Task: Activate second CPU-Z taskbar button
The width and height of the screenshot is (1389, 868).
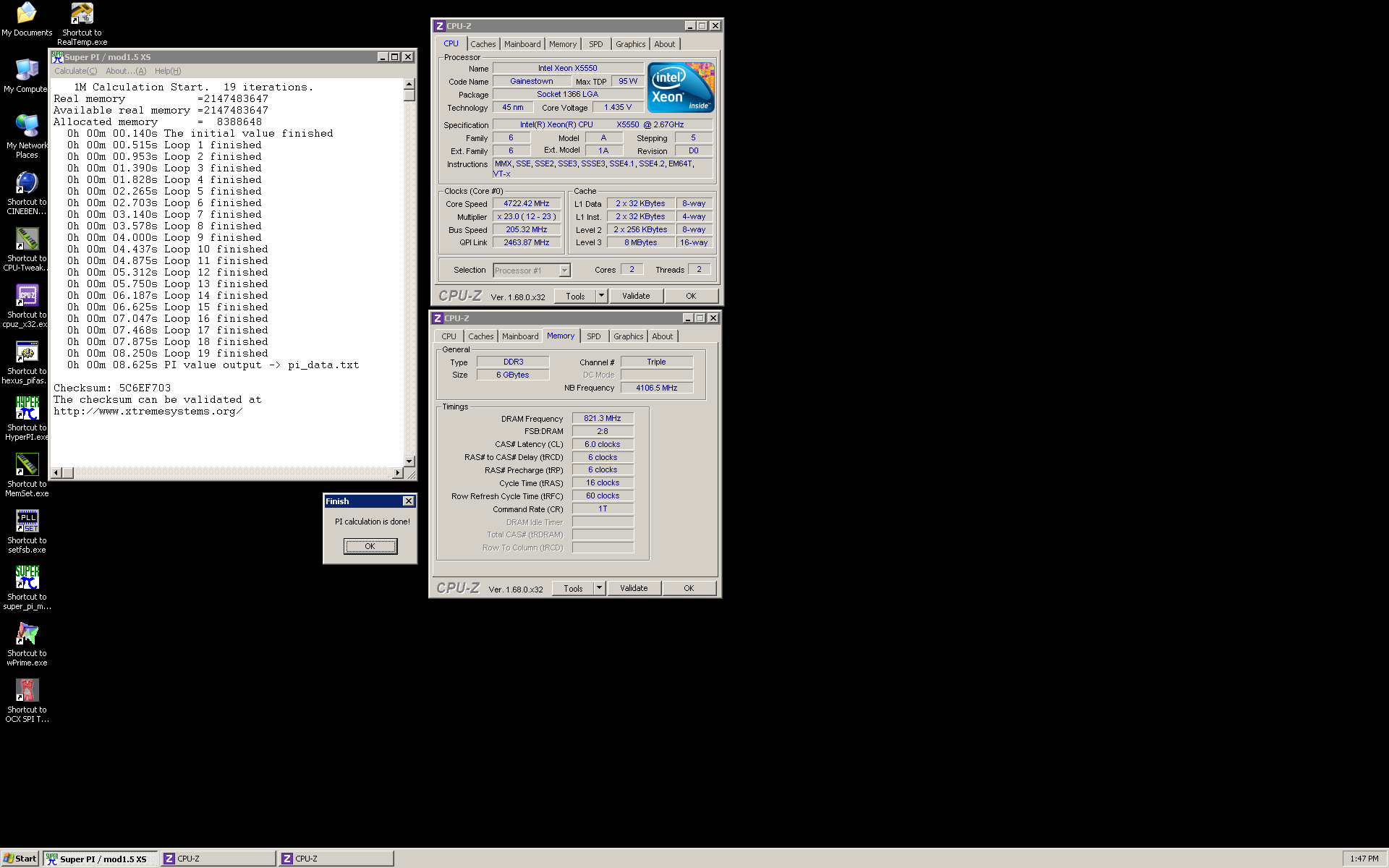Action: coord(336,859)
